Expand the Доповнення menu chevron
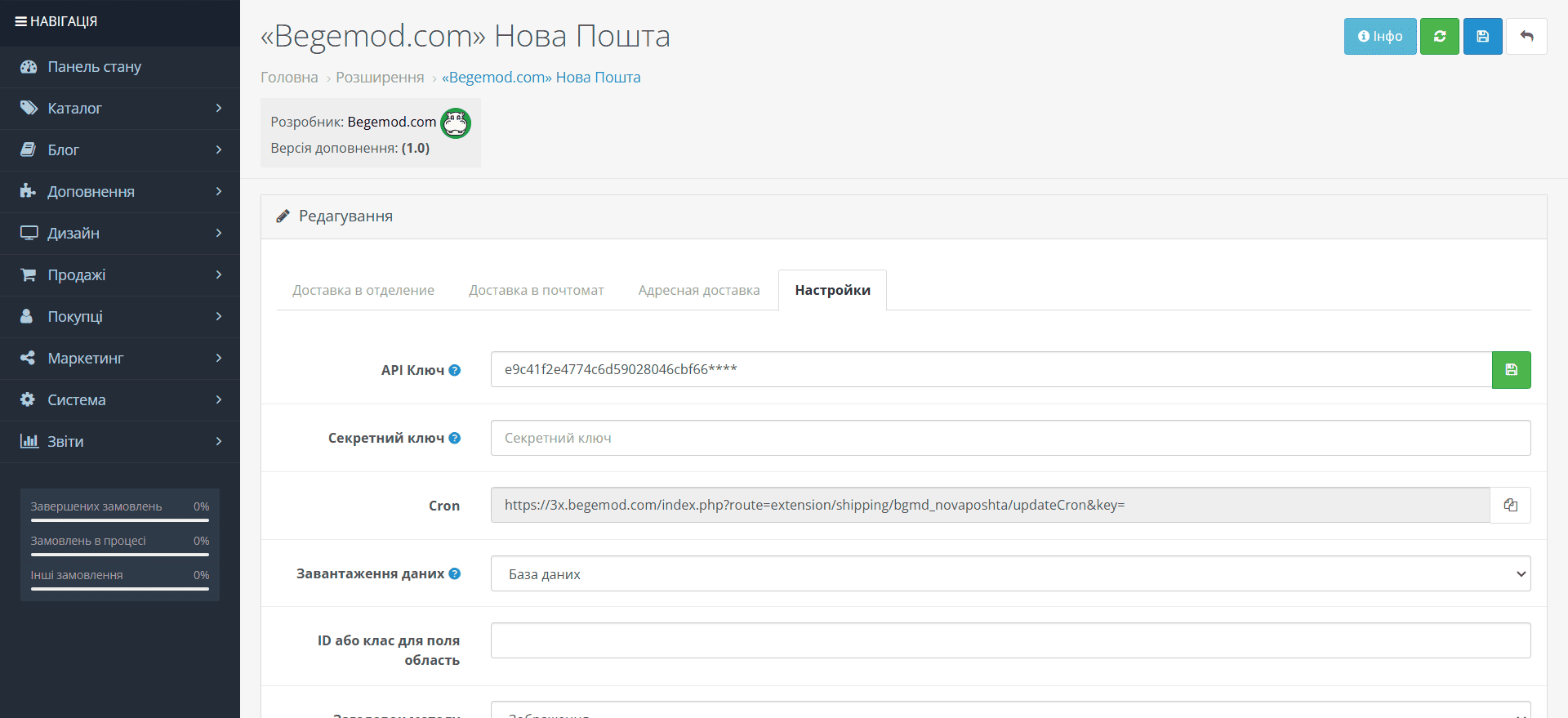This screenshot has width=1568, height=718. tap(219, 191)
